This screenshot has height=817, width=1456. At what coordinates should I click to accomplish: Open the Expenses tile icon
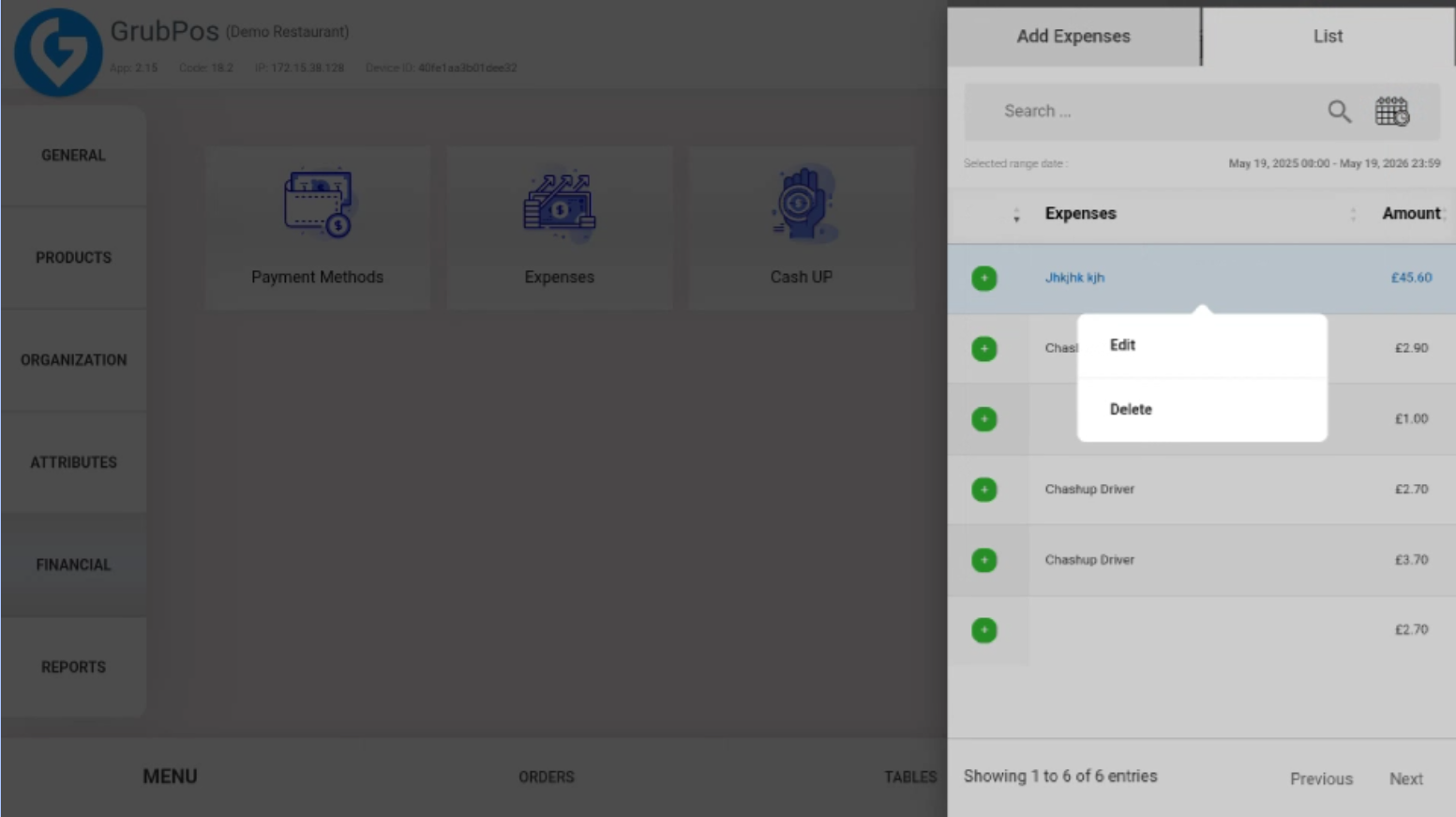tap(560, 204)
